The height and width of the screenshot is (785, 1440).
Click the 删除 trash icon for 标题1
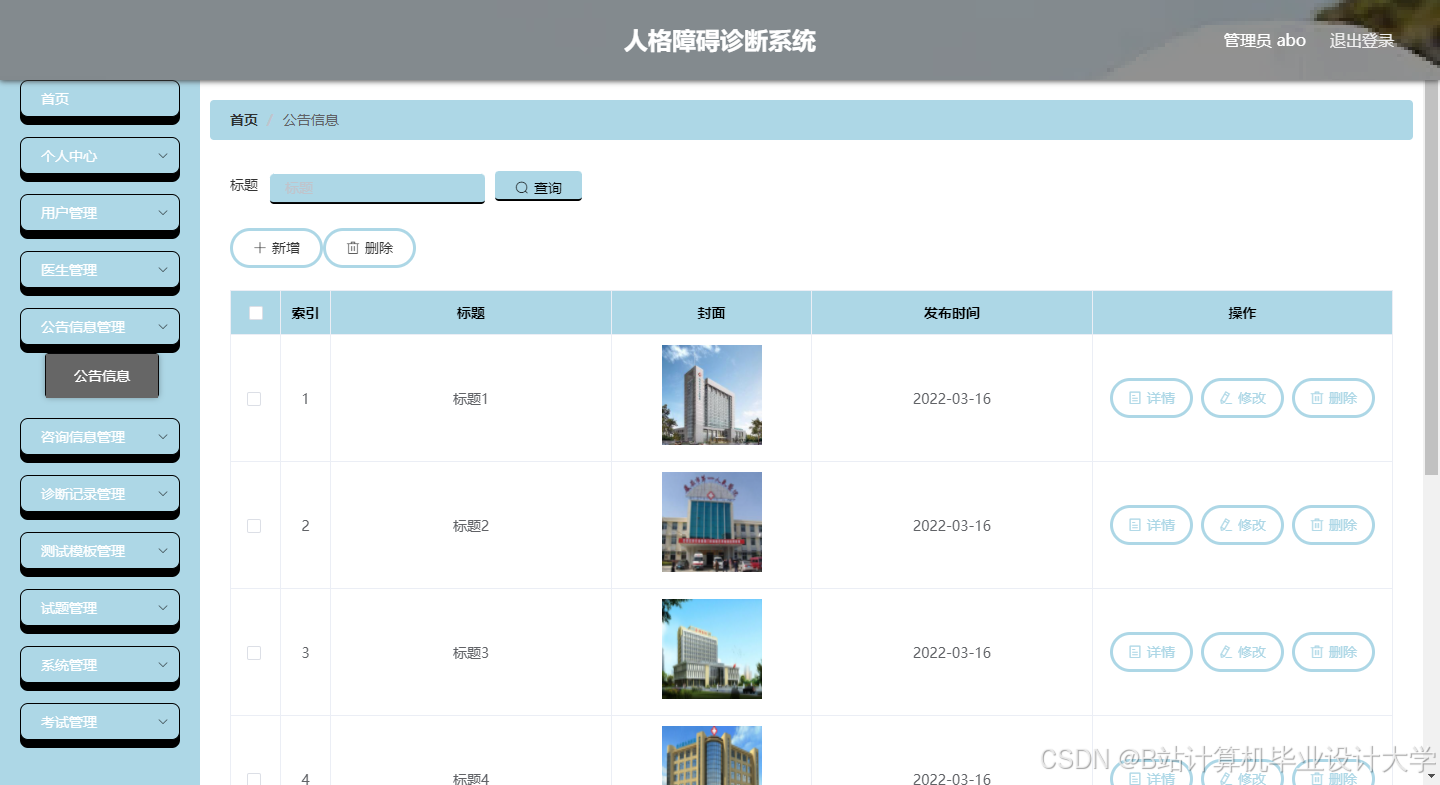tap(1317, 398)
